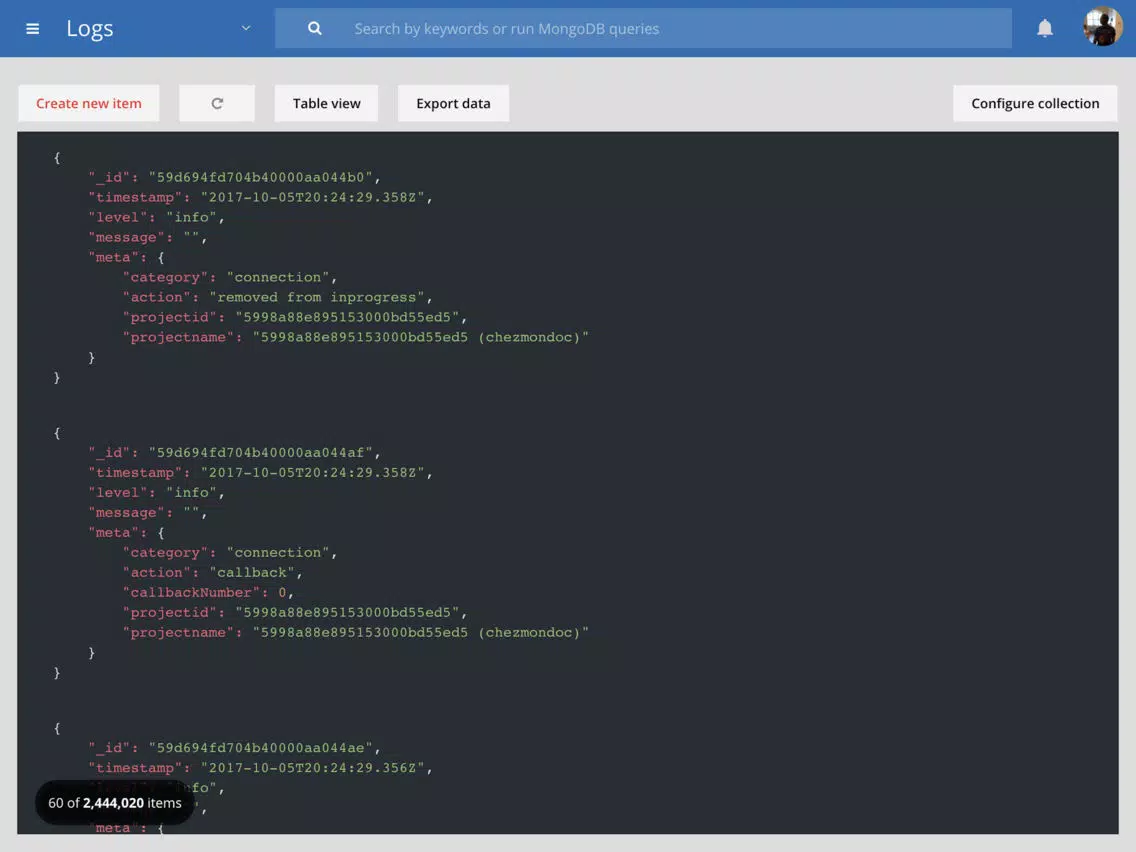Click the second record's projectid value
Screen dimensions: 1136x852
[x=347, y=613]
